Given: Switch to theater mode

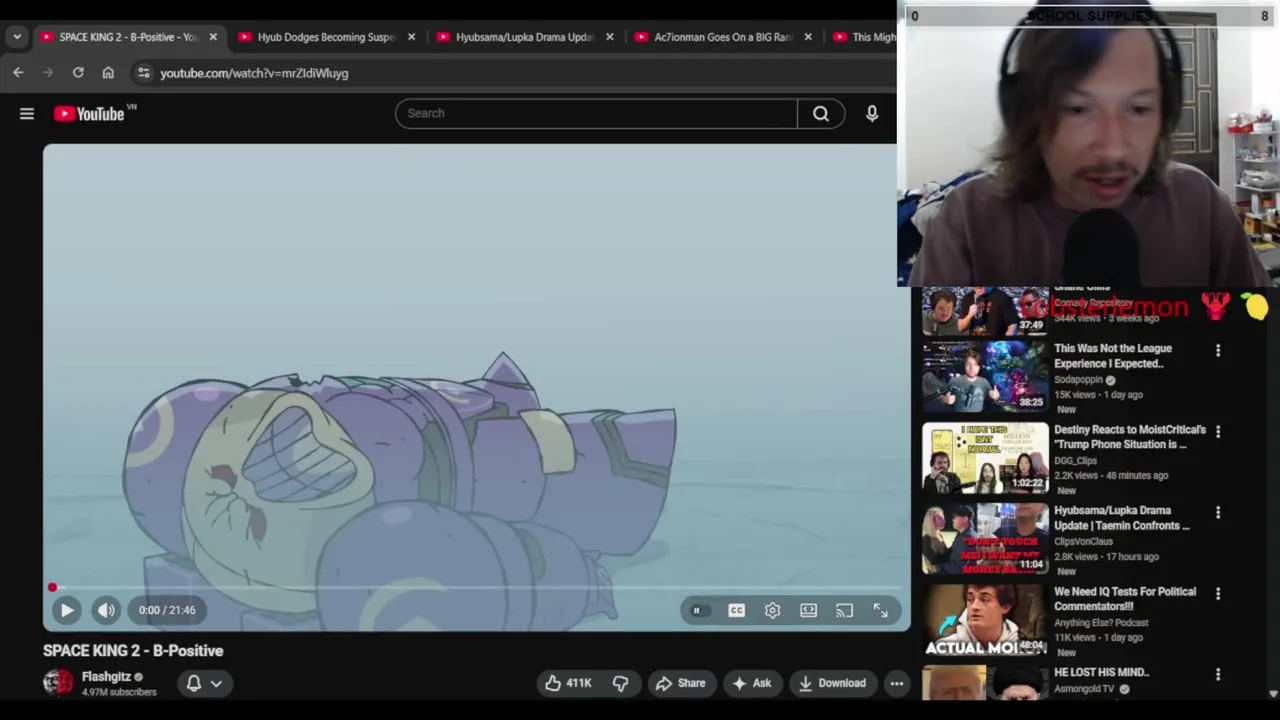Looking at the screenshot, I should point(808,610).
